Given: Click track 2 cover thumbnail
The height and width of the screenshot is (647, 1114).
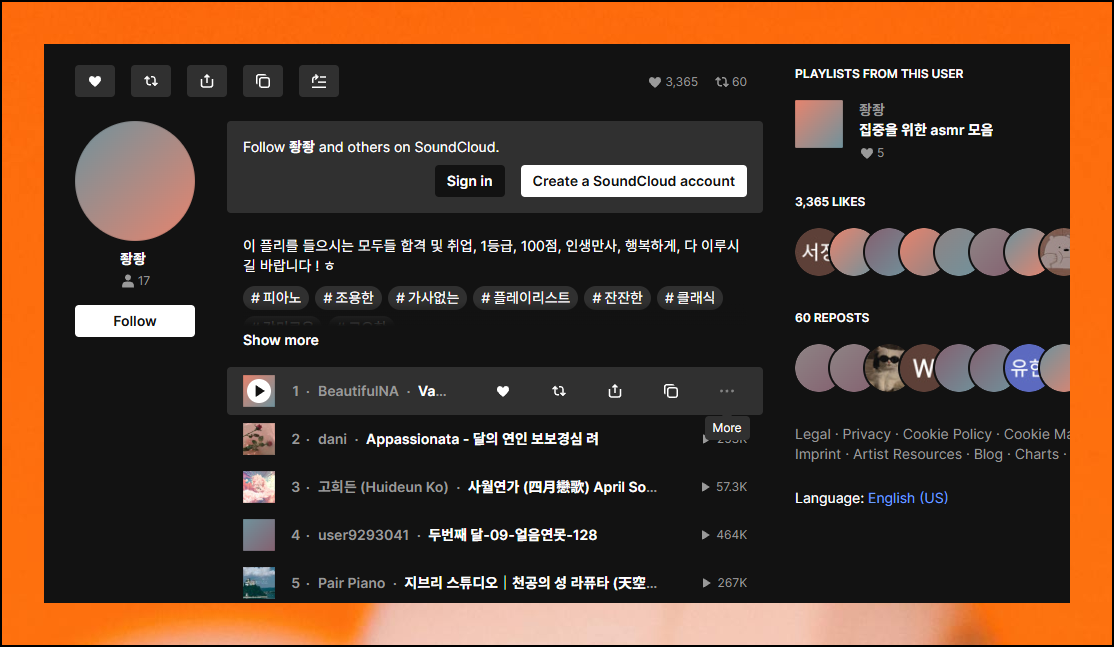Looking at the screenshot, I should (x=259, y=439).
